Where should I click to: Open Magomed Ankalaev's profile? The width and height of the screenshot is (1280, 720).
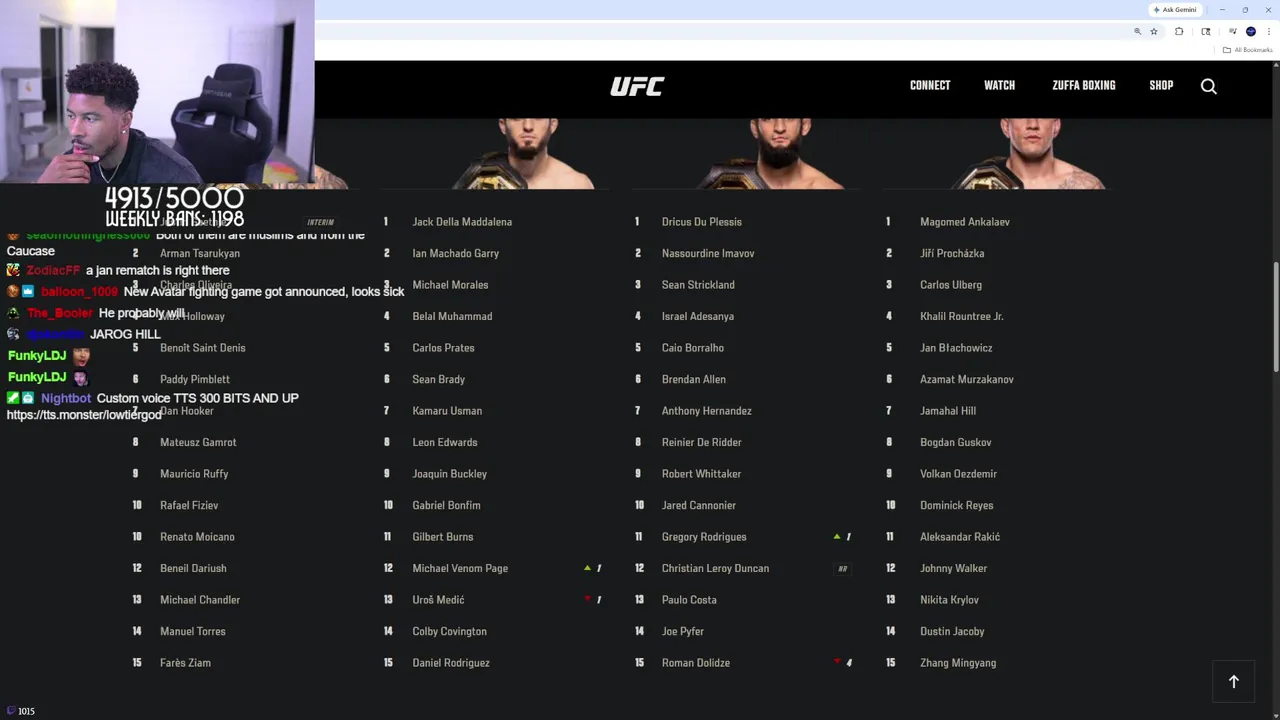tap(964, 222)
